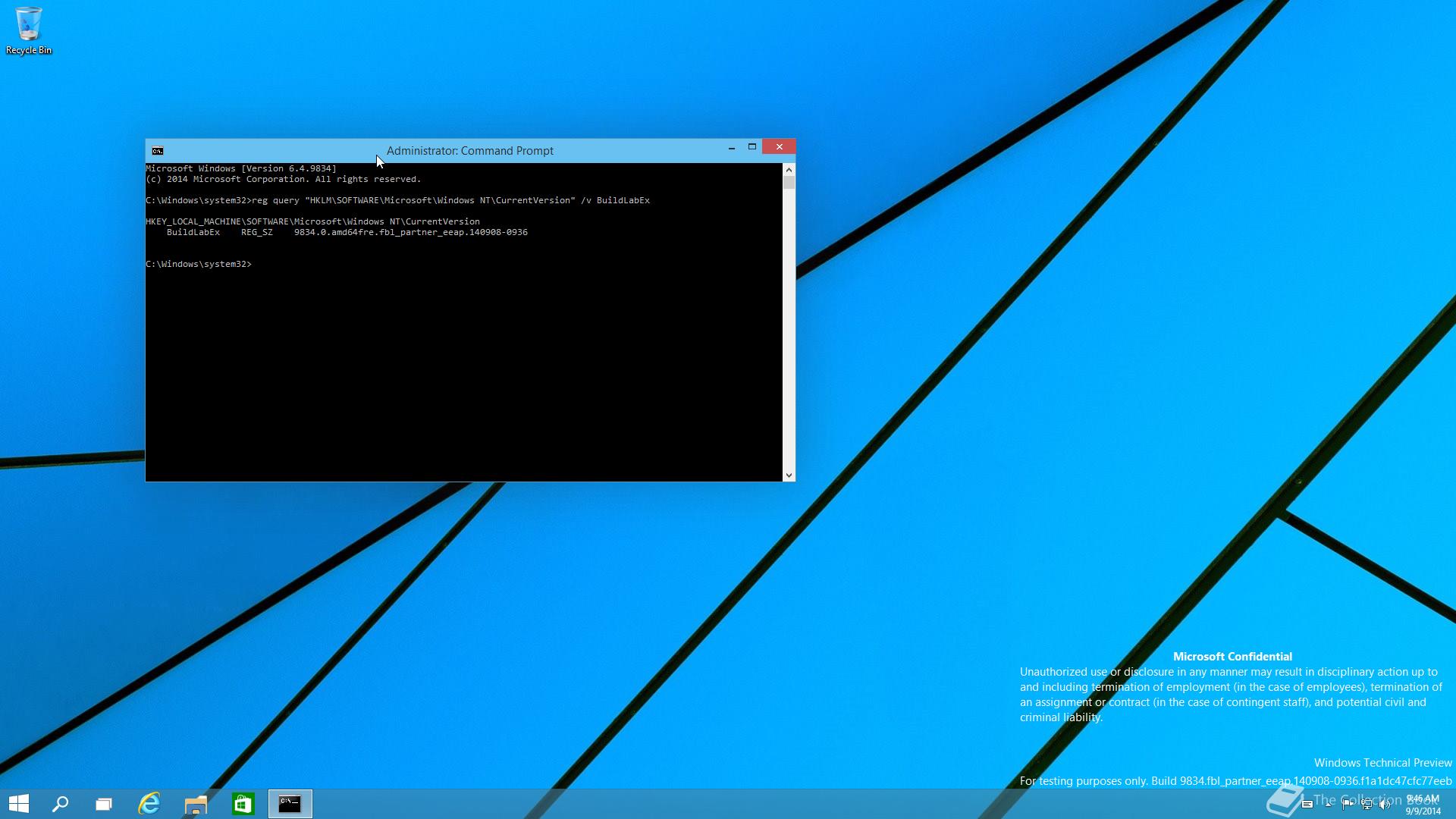
Task: Open the network status tray icon
Action: [1367, 804]
